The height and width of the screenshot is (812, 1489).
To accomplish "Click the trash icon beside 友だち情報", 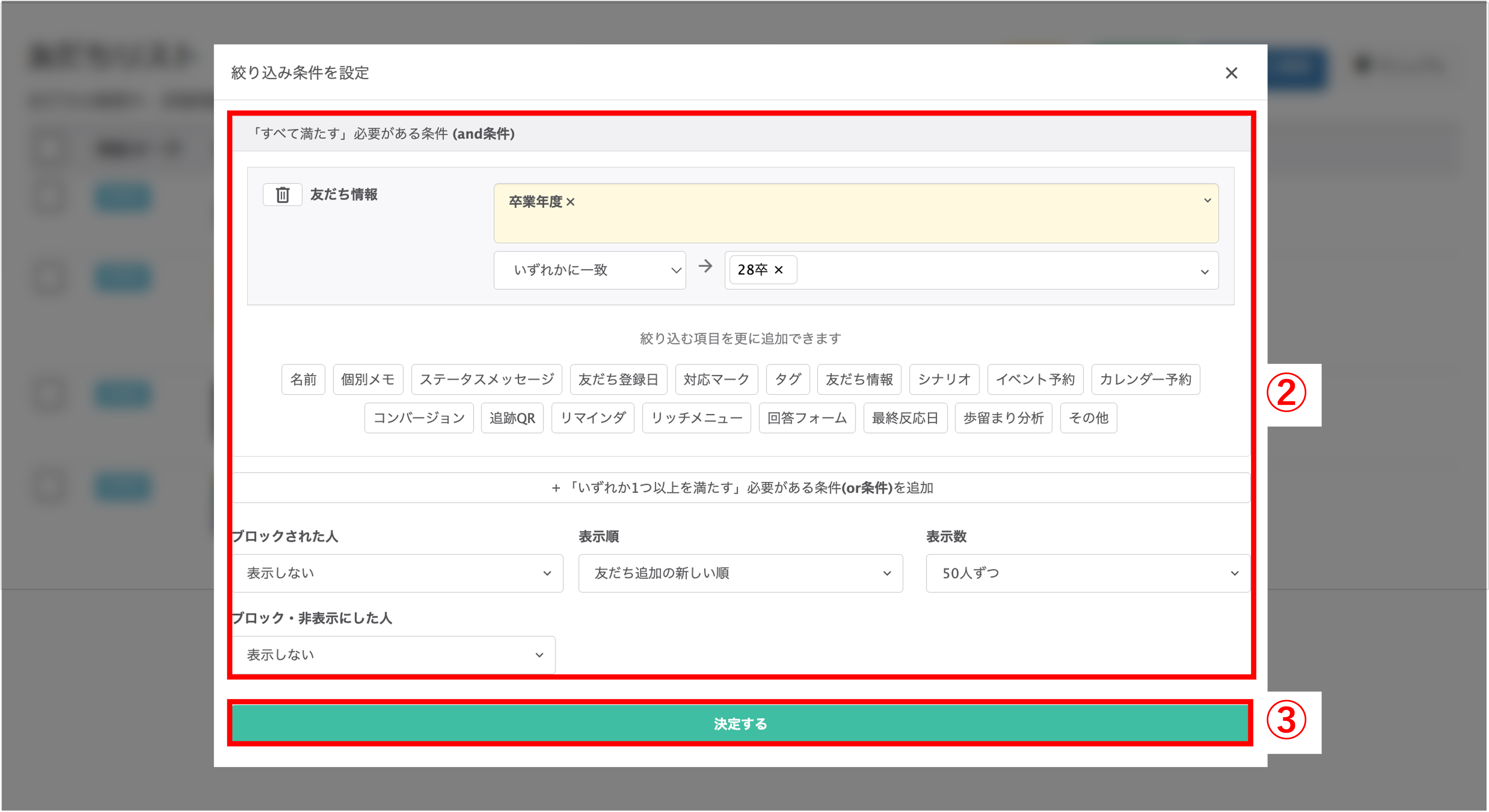I will point(282,194).
